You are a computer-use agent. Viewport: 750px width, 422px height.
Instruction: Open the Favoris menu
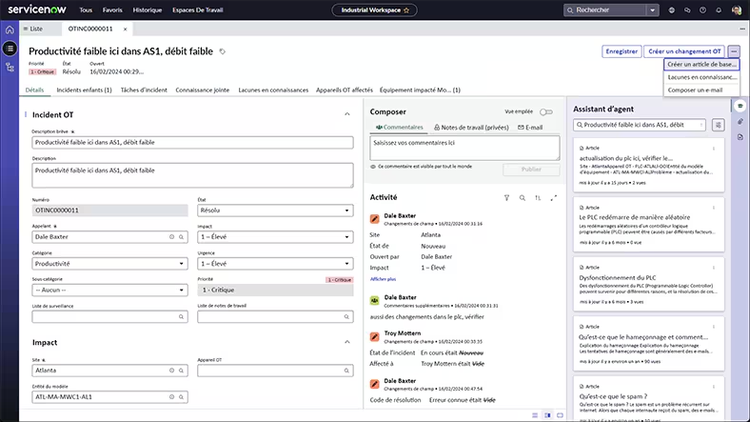(x=112, y=10)
